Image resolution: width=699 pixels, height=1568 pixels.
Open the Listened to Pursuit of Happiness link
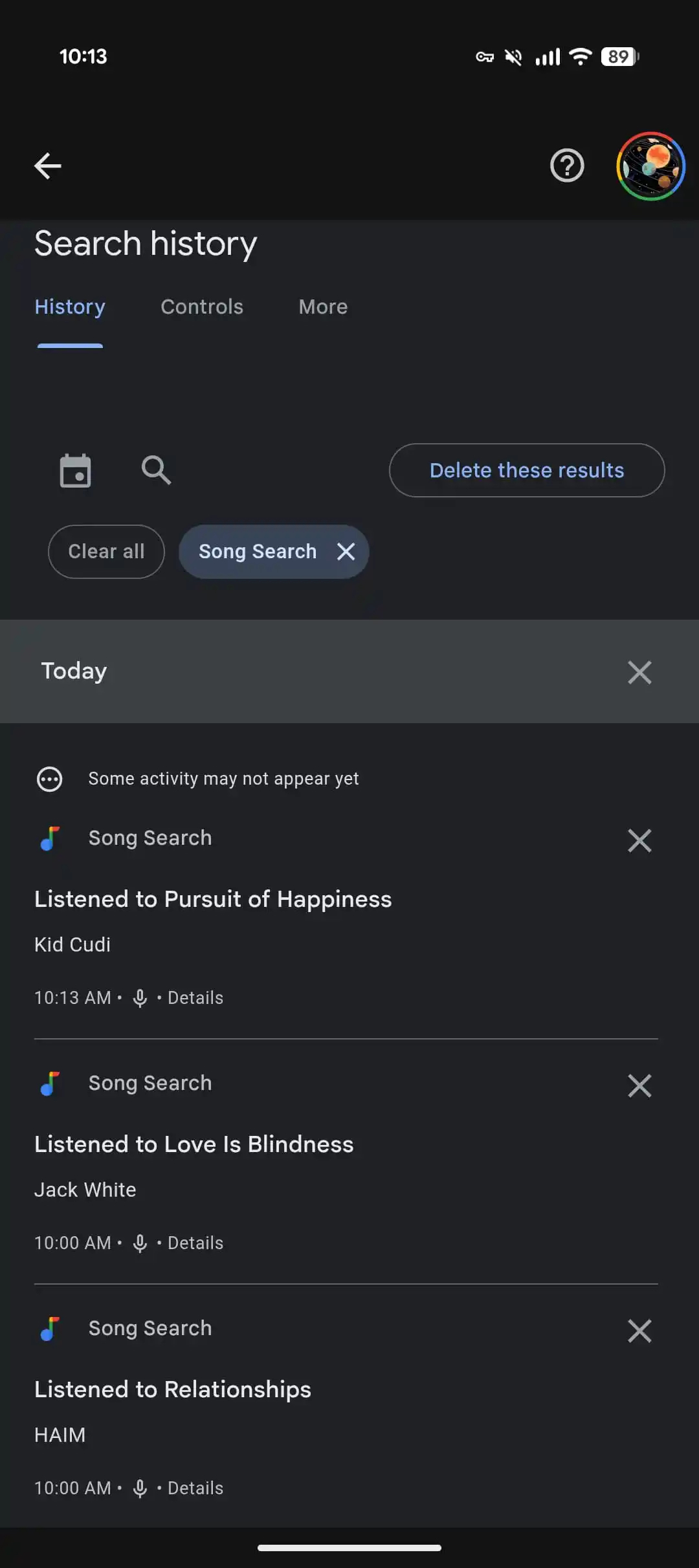click(213, 899)
